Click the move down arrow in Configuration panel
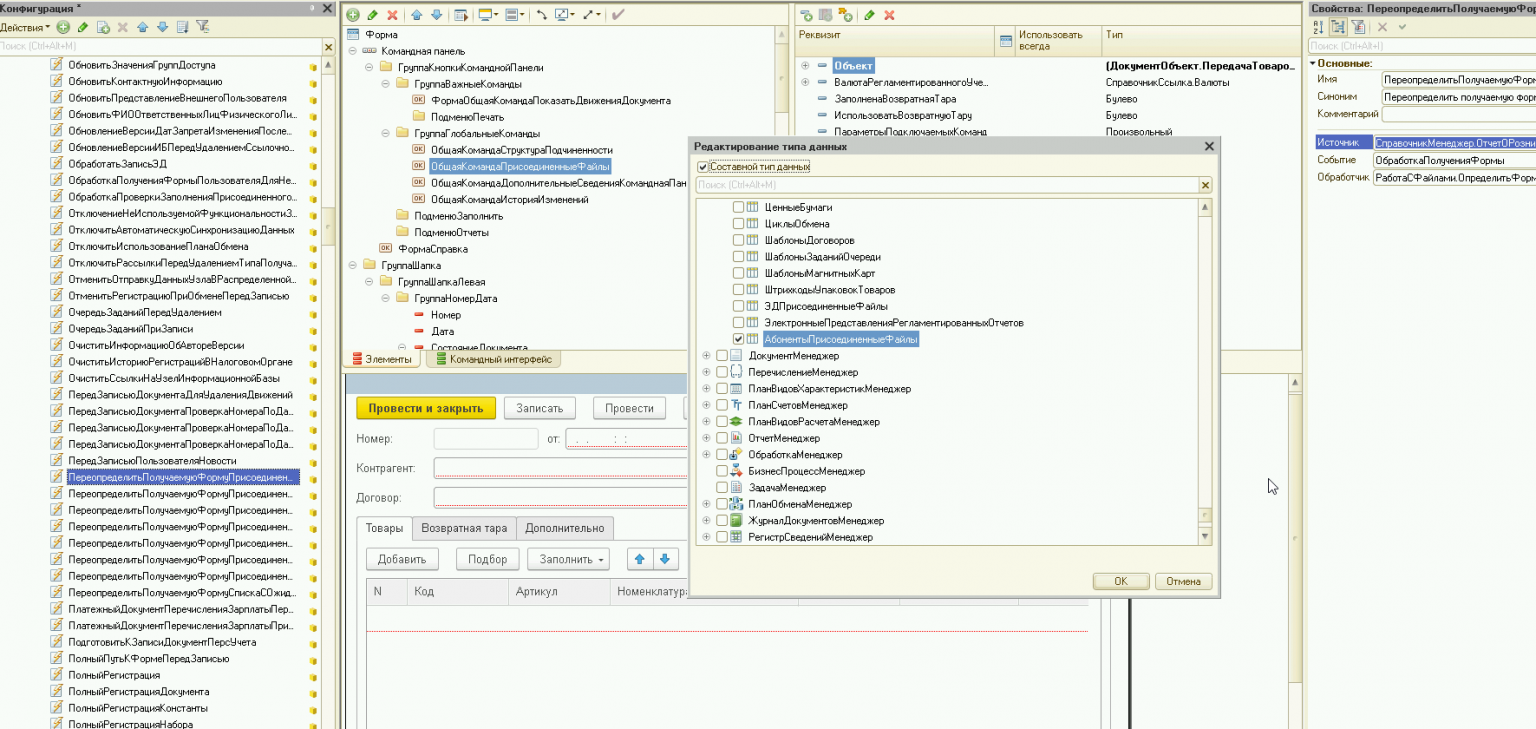The image size is (1536, 729). click(x=161, y=27)
